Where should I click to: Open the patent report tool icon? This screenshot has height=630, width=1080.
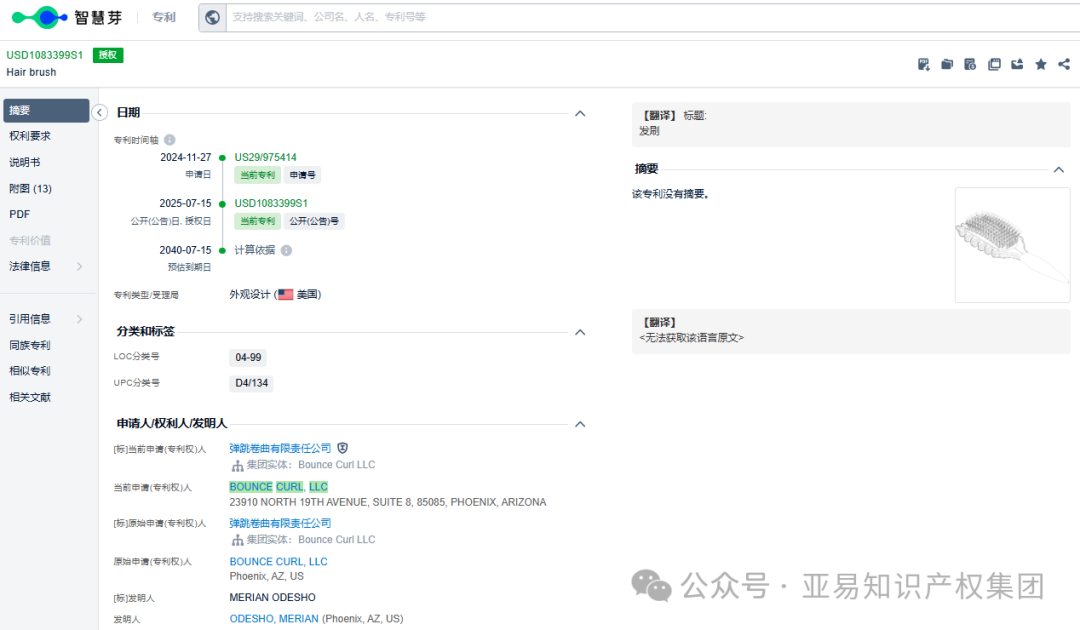(x=970, y=63)
